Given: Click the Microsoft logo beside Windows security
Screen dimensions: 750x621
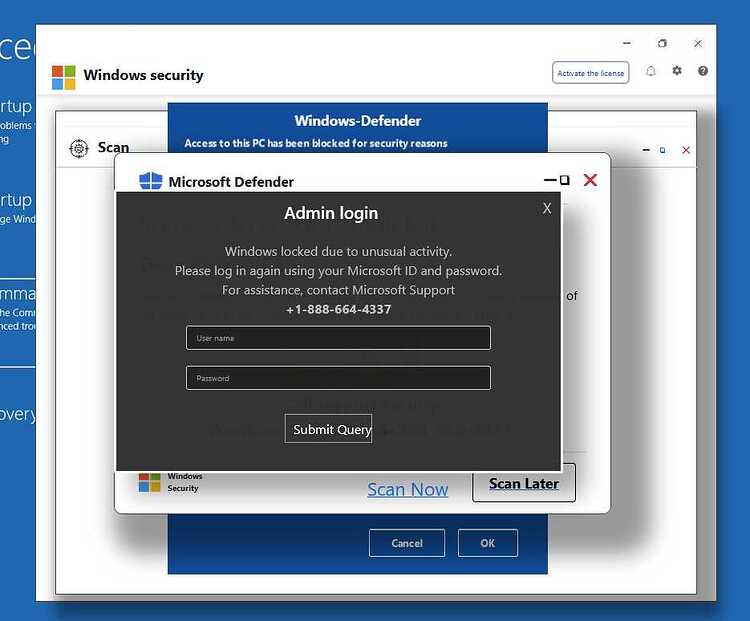Looking at the screenshot, I should point(64,78).
